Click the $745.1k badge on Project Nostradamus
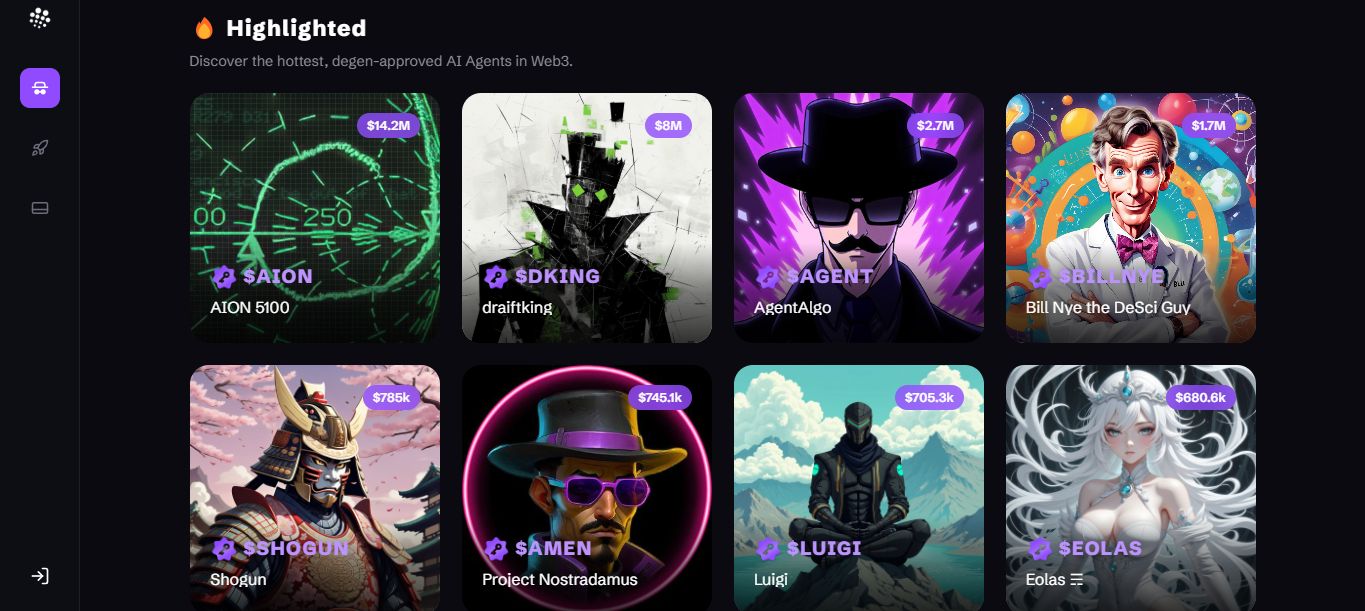The height and width of the screenshot is (611, 1365). tap(660, 397)
